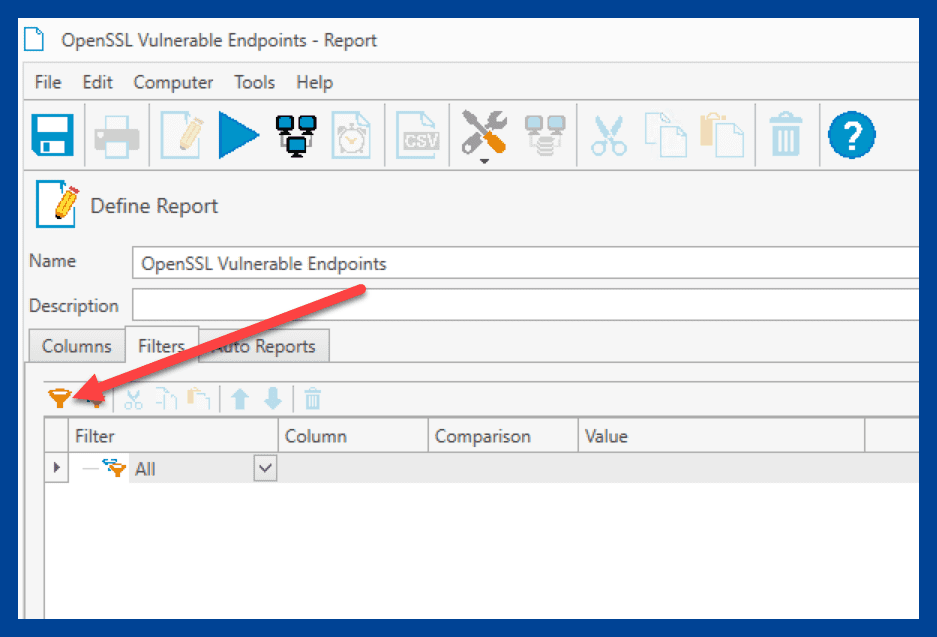
Task: Click the CSV export icon
Action: click(418, 135)
